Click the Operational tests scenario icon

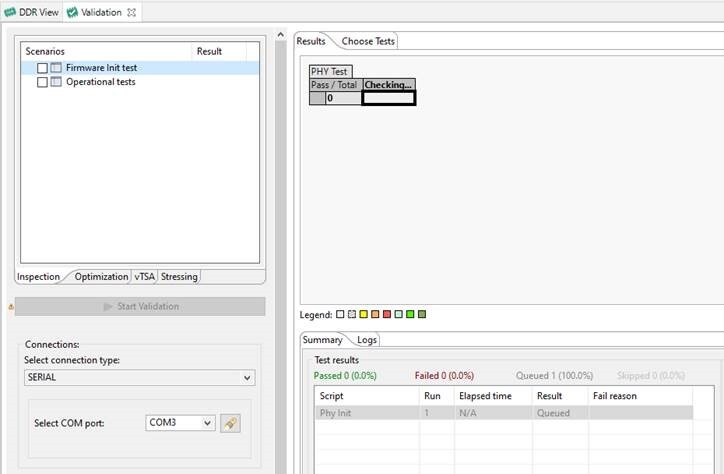click(x=56, y=82)
